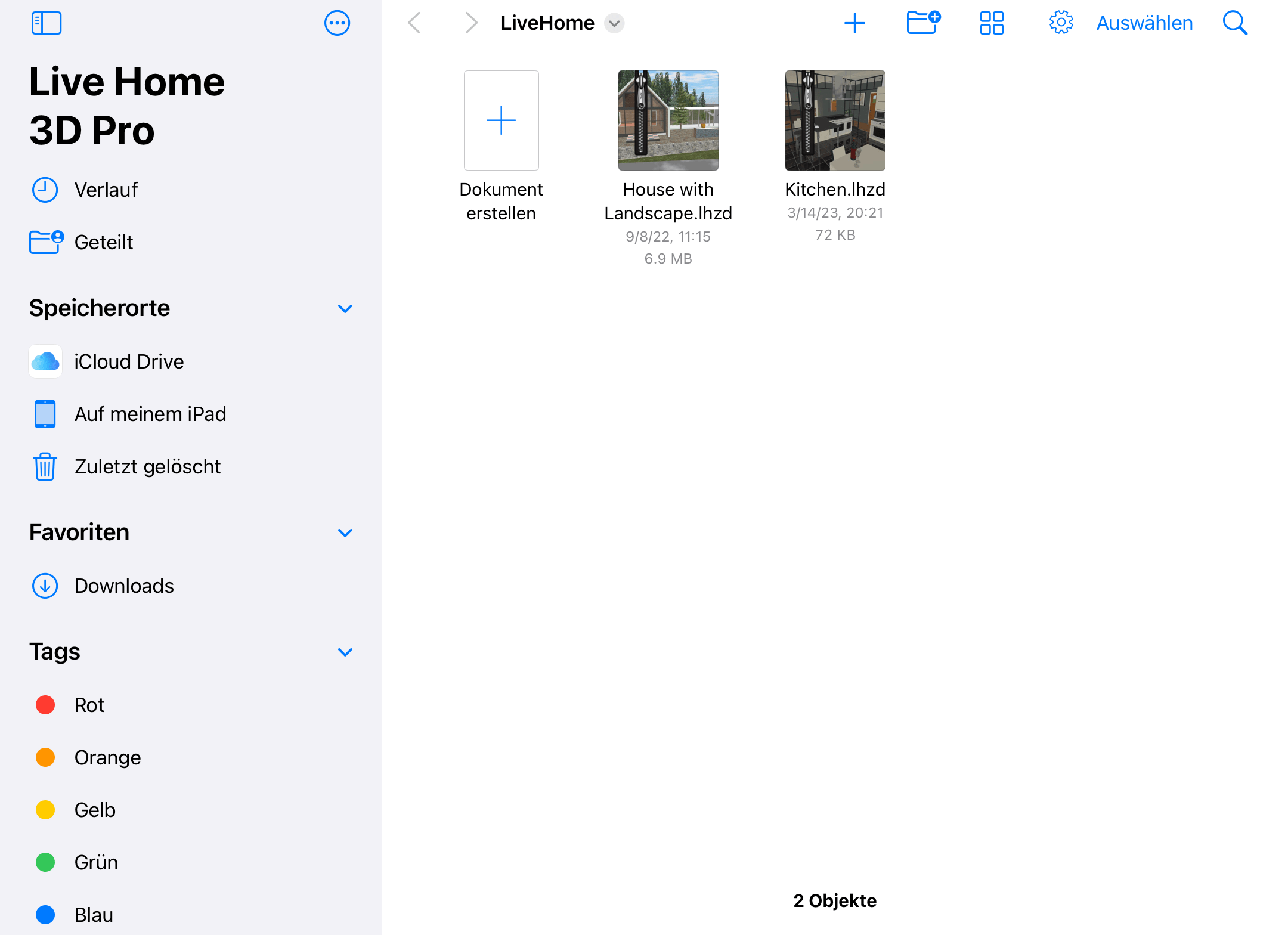Image resolution: width=1288 pixels, height=935 pixels.
Task: Select the orange tag dot
Action: pyautogui.click(x=45, y=757)
